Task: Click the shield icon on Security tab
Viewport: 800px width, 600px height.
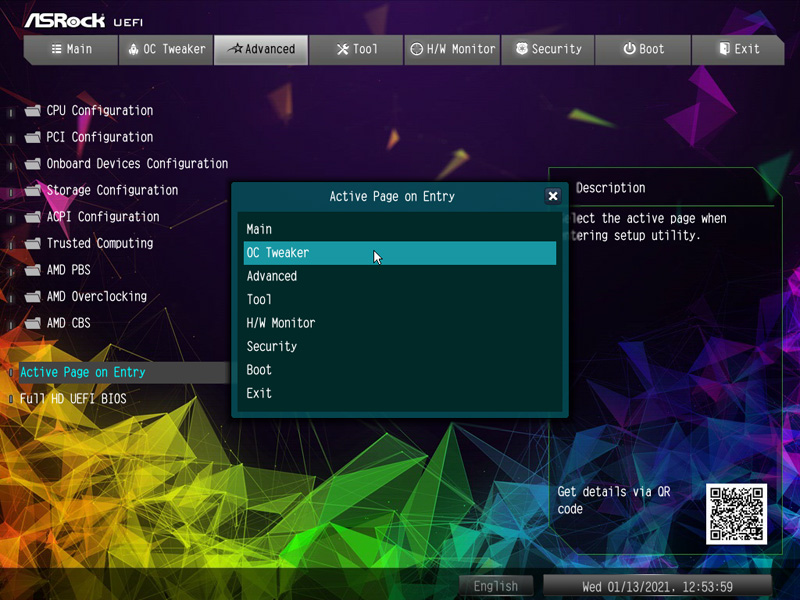Action: tap(521, 48)
